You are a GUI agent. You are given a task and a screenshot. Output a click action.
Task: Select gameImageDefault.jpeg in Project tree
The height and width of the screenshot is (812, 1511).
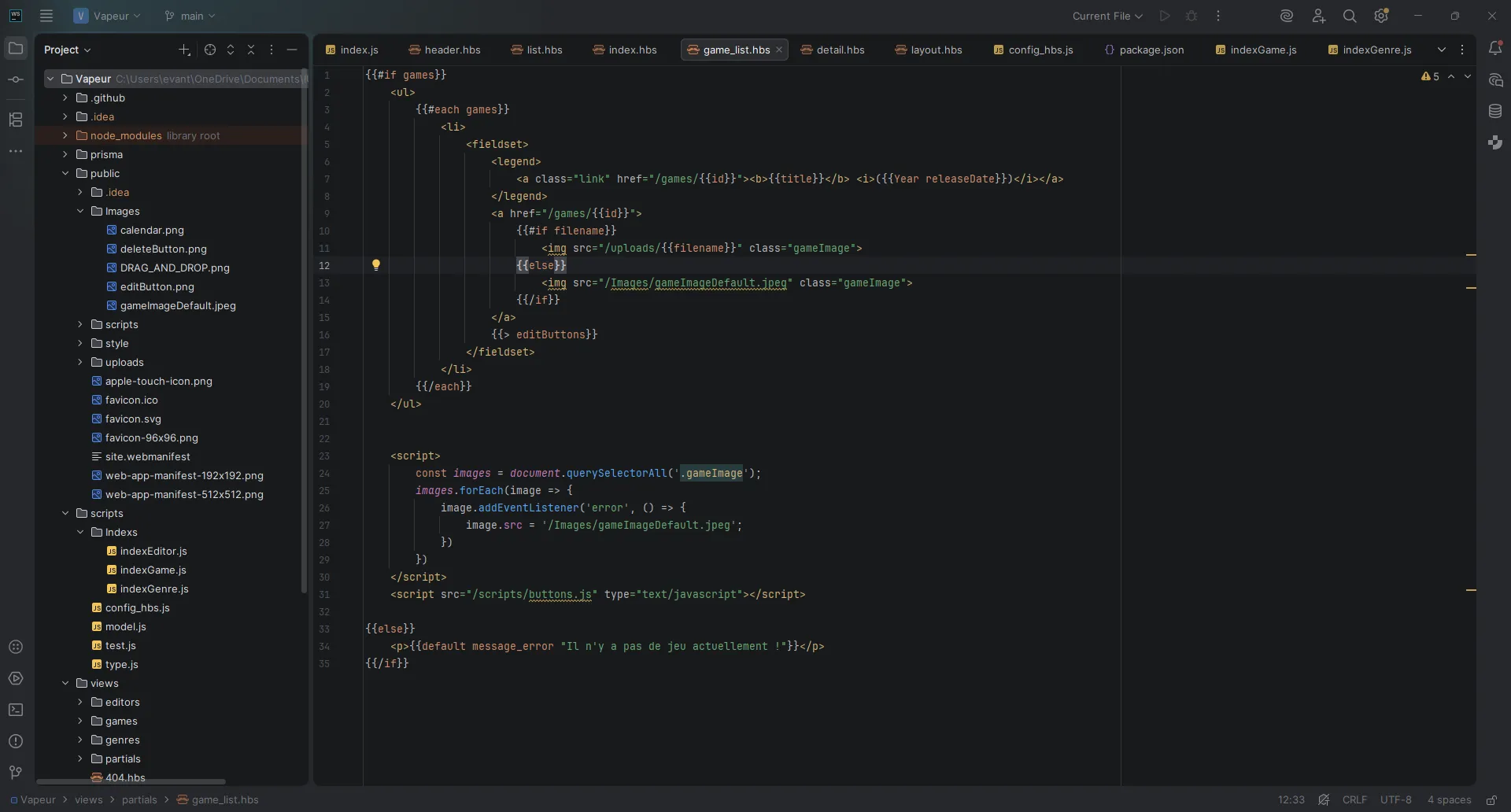click(178, 305)
